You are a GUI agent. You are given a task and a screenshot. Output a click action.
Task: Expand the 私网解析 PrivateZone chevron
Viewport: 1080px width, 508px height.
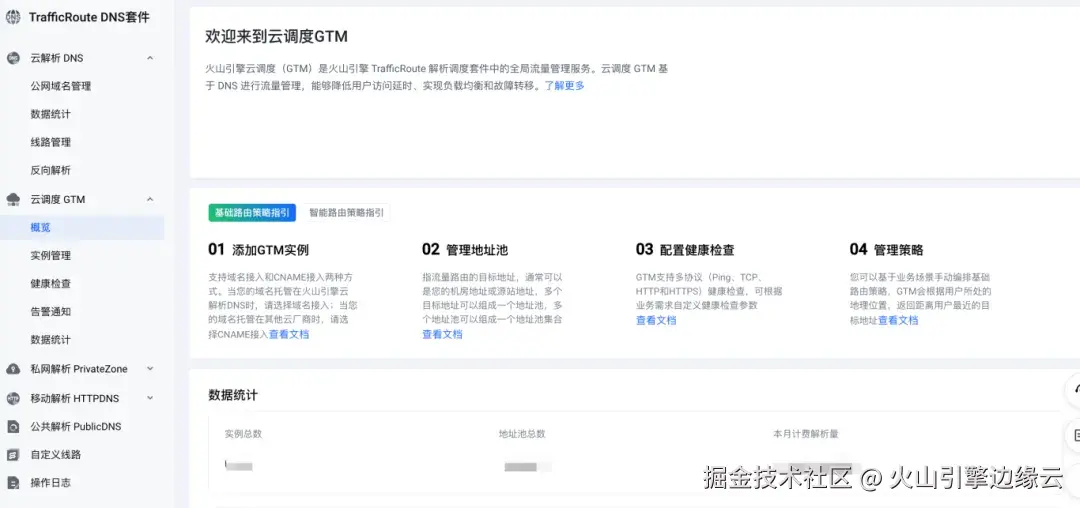click(150, 369)
